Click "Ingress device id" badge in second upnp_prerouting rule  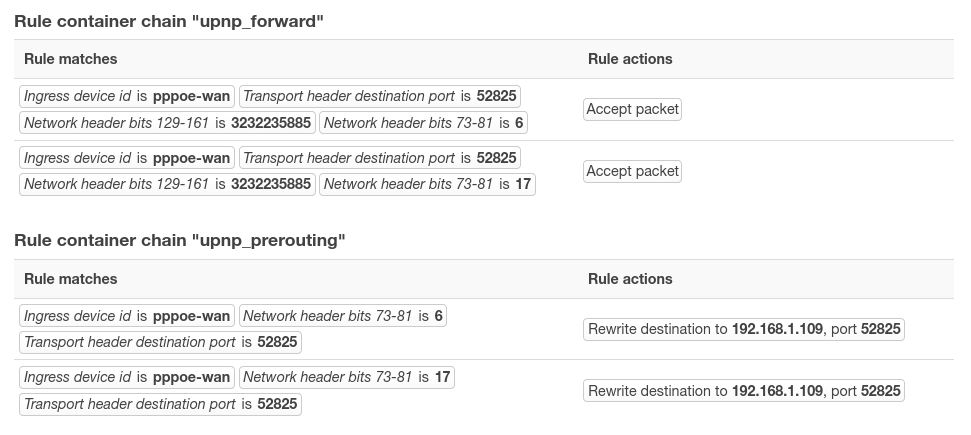point(127,378)
